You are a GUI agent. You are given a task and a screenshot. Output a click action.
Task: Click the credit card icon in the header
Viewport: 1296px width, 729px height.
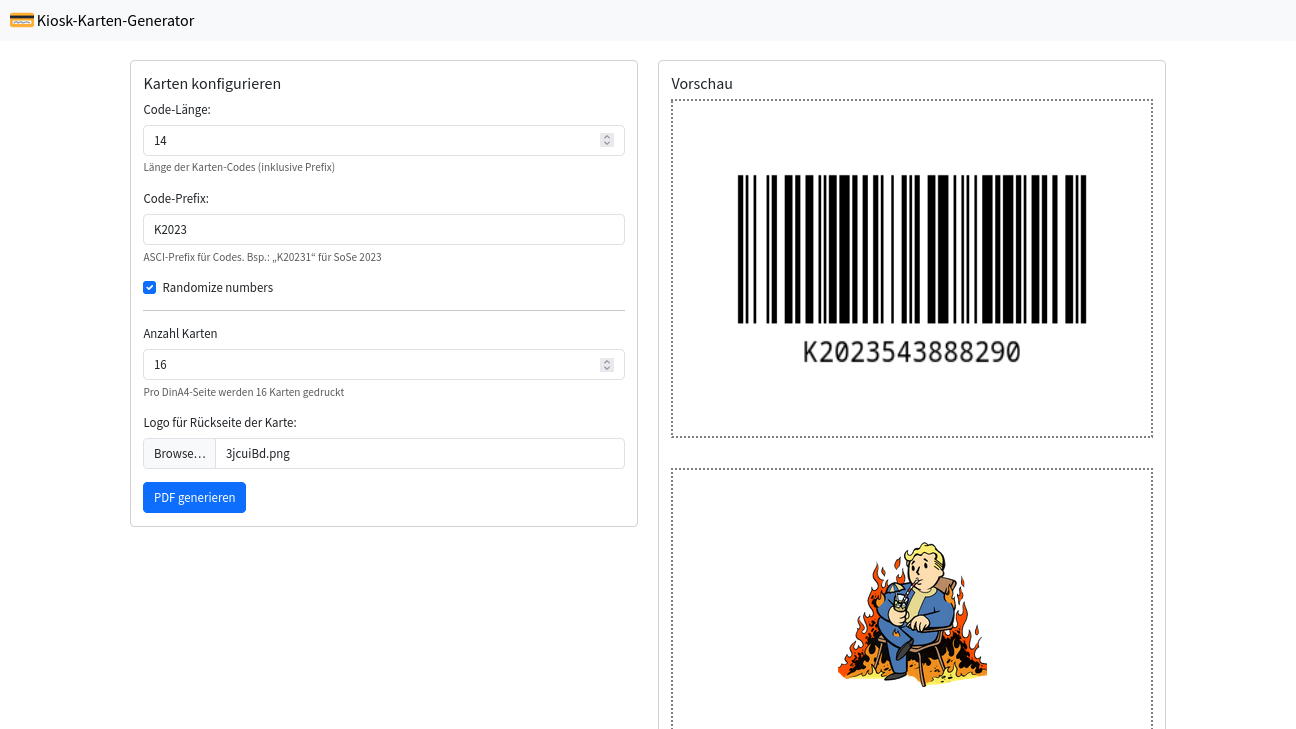pyautogui.click(x=21, y=20)
